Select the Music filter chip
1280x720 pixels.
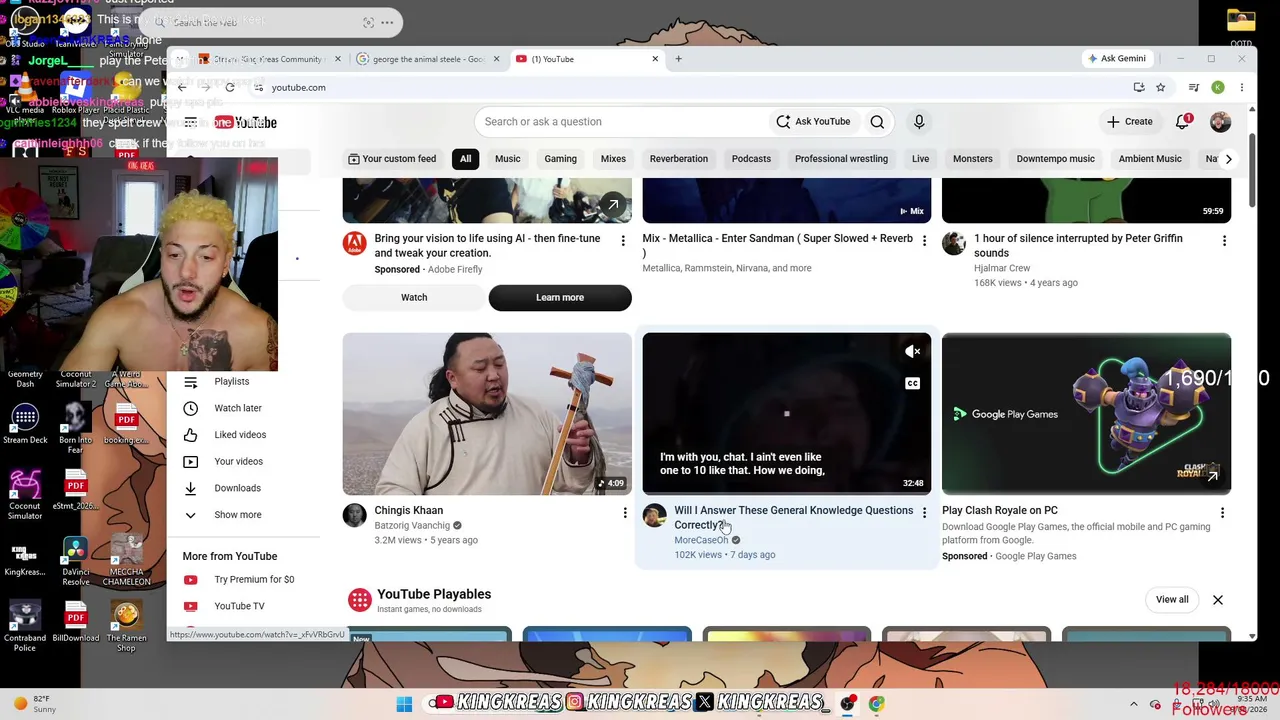pos(507,159)
